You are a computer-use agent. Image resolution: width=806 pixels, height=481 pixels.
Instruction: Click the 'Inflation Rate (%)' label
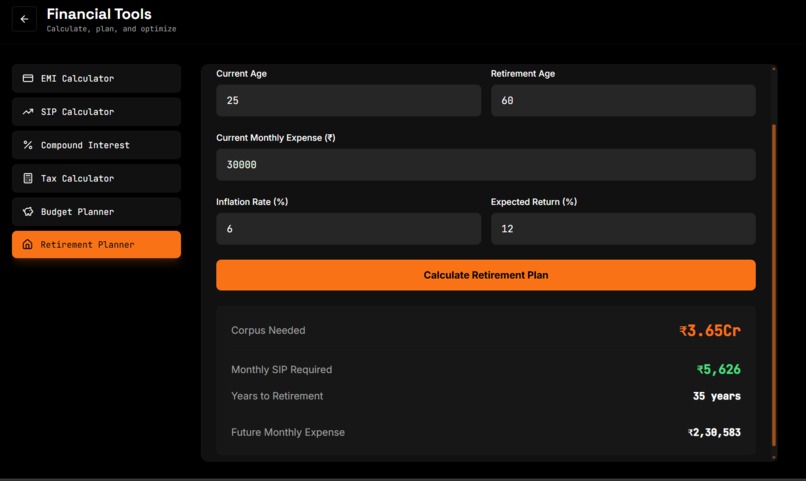pyautogui.click(x=252, y=202)
